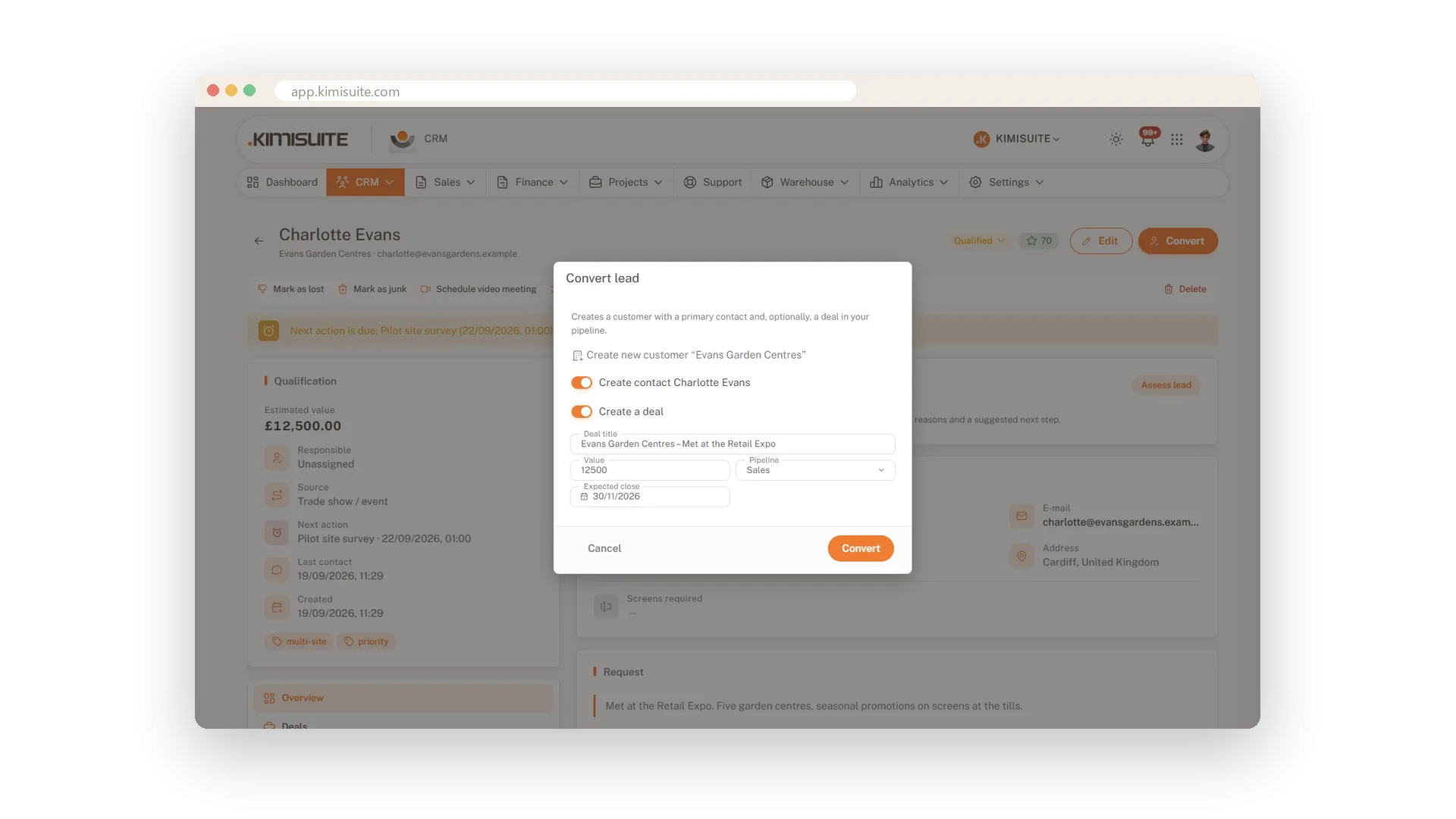Click the Edit button
Image resolution: width=1456 pixels, height=819 pixels.
click(1101, 241)
